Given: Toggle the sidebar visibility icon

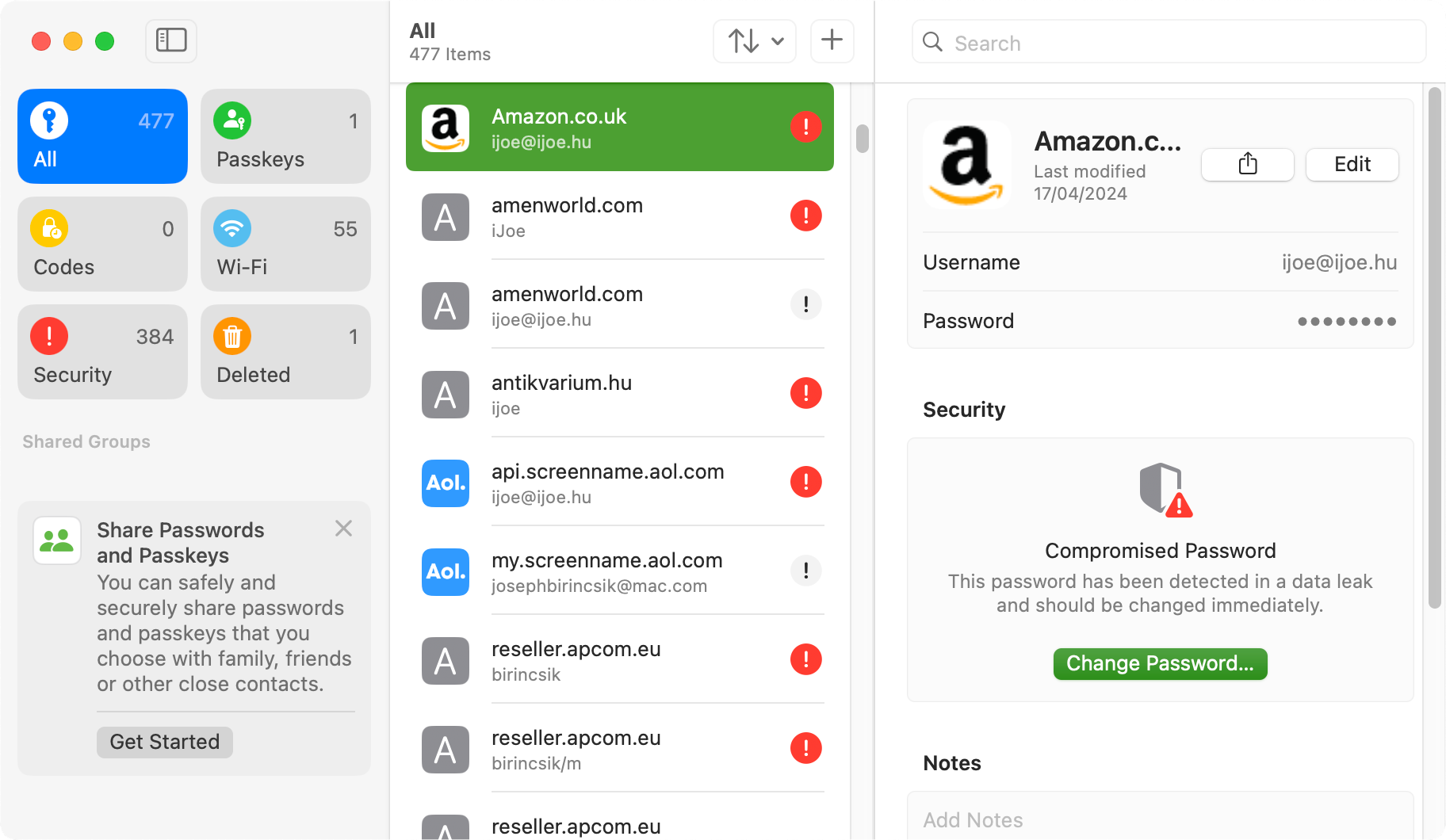Looking at the screenshot, I should tap(171, 40).
